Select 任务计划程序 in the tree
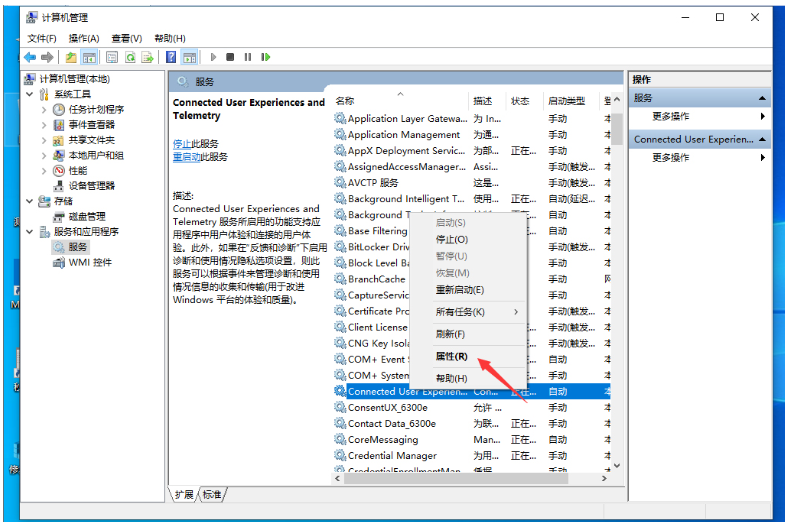Image resolution: width=785 pixels, height=522 pixels. coord(96,110)
